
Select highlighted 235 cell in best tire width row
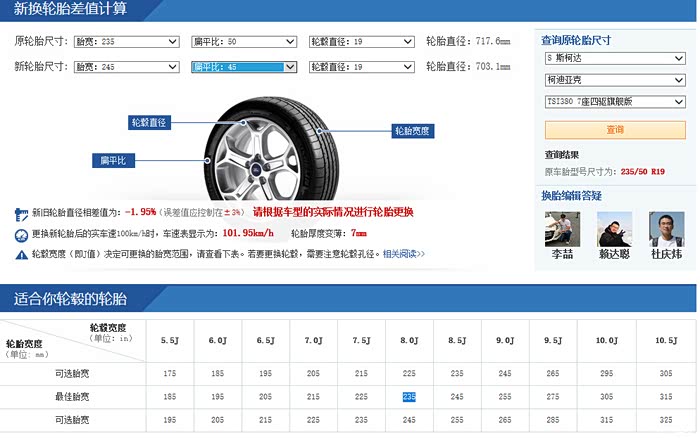click(x=409, y=396)
